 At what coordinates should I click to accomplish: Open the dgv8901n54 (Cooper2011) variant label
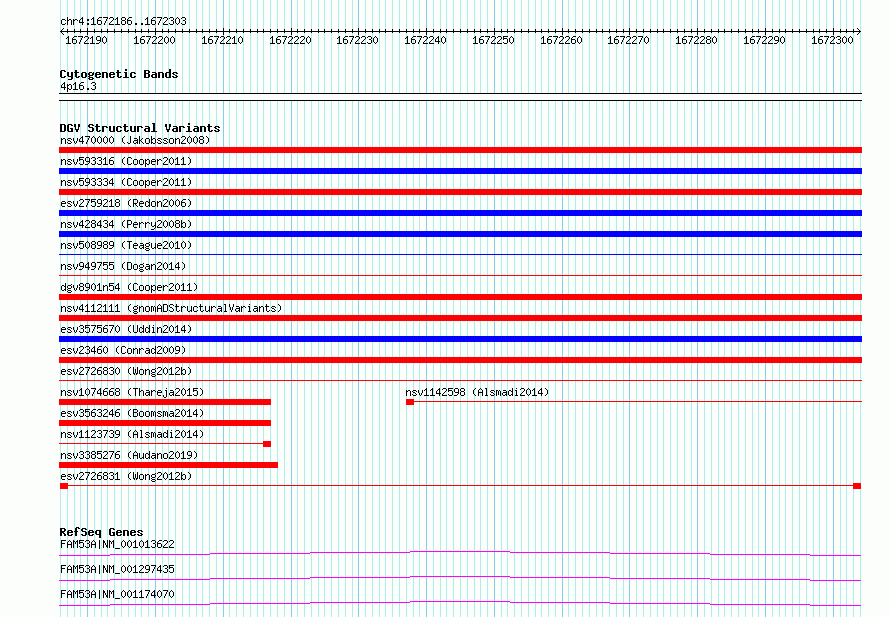point(129,287)
